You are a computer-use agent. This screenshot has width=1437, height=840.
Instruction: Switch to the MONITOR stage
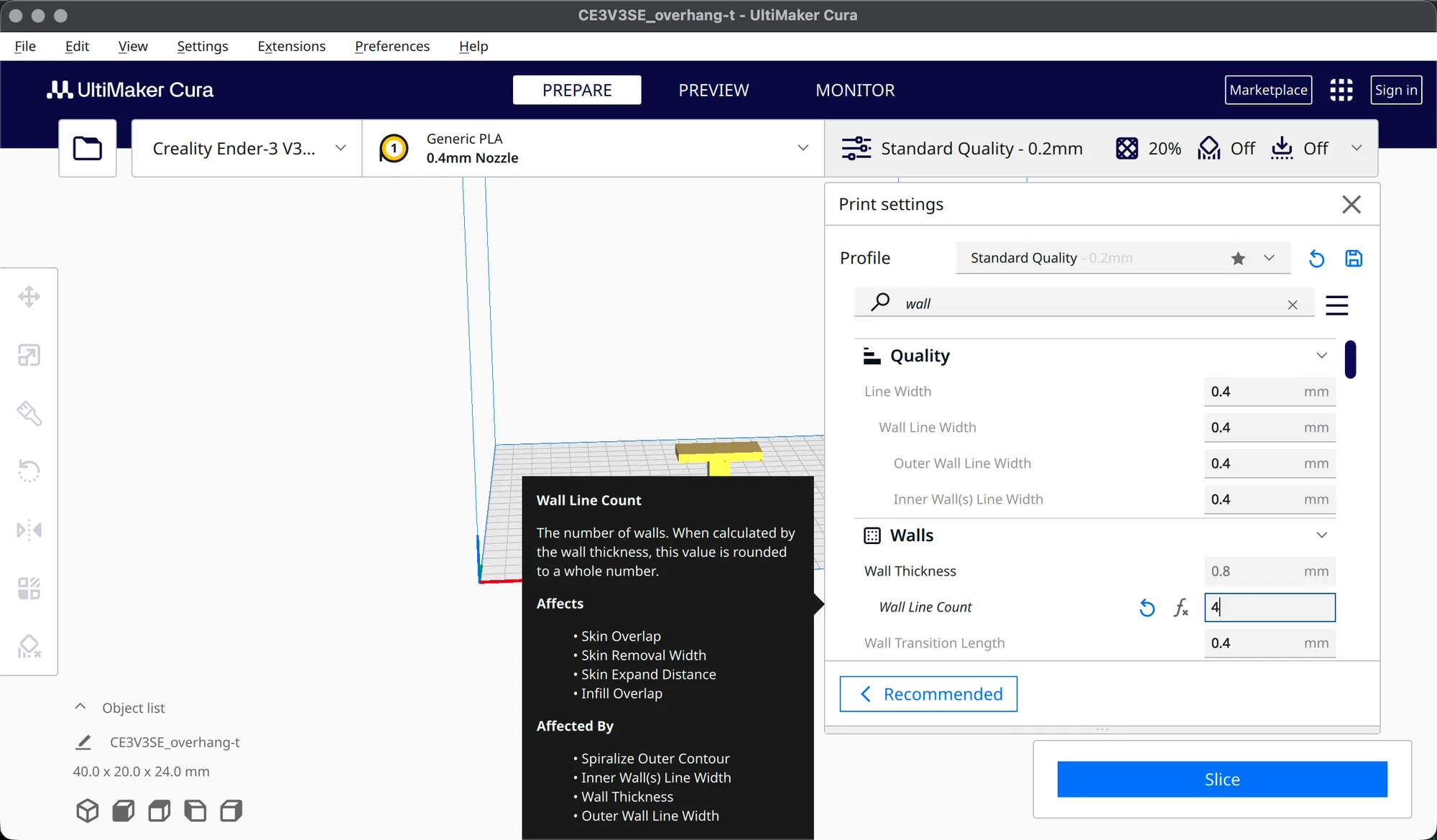[855, 90]
